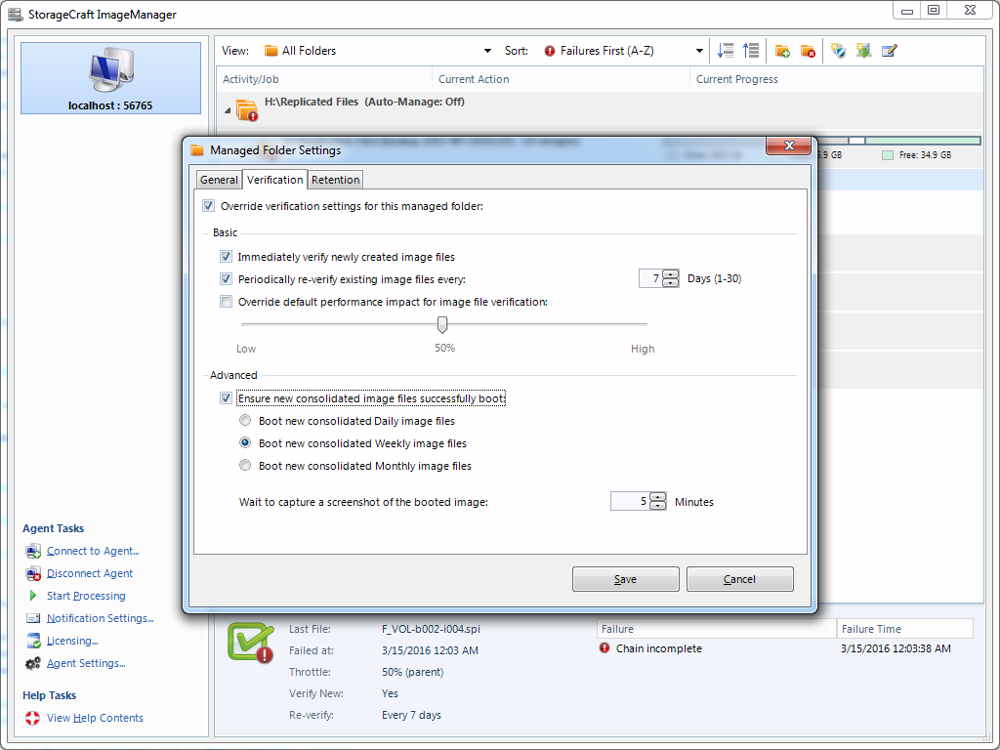
Task: Add a managed folder with the folder-plus icon
Action: pyautogui.click(x=783, y=50)
